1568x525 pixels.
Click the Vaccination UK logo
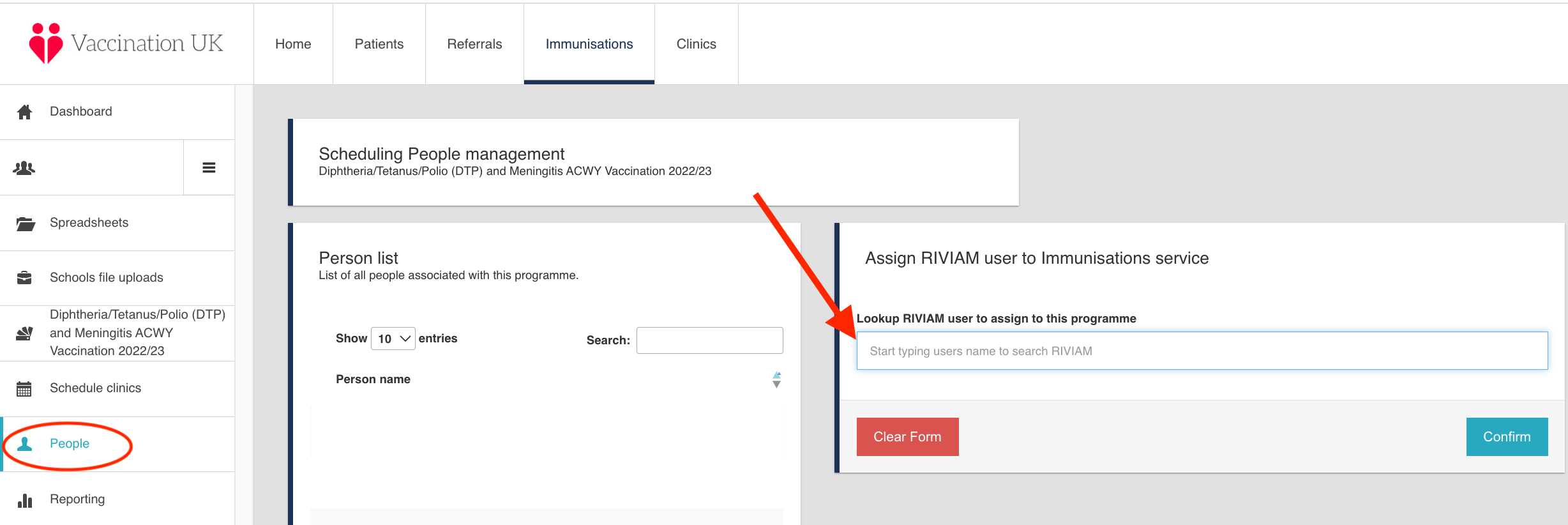[x=126, y=43]
